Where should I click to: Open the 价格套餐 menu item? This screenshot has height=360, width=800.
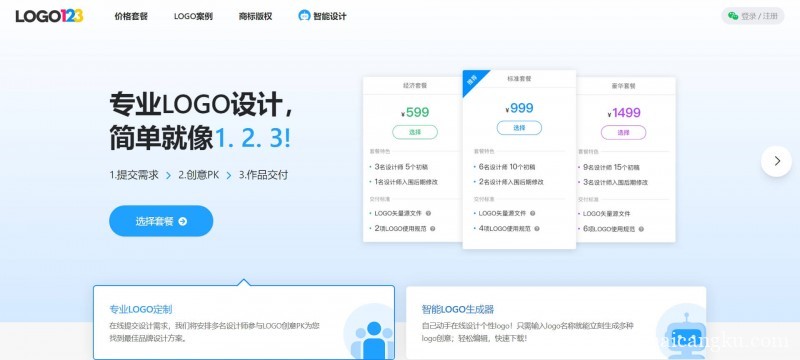(x=131, y=16)
